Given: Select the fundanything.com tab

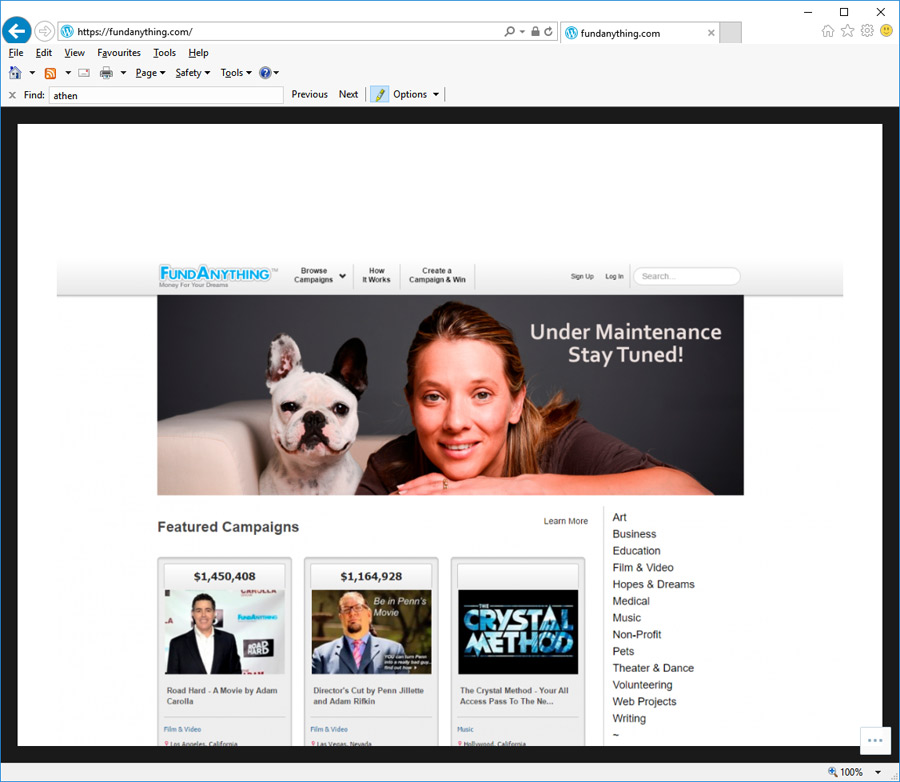Looking at the screenshot, I should pos(639,33).
